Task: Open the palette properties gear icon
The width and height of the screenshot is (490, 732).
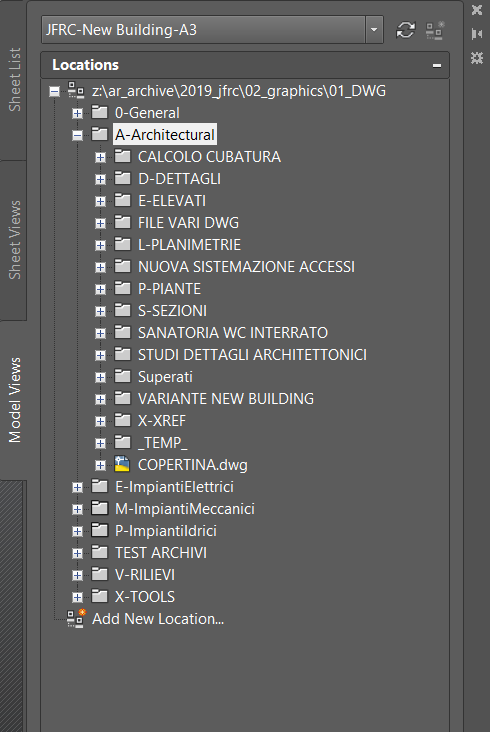Action: pos(476,57)
